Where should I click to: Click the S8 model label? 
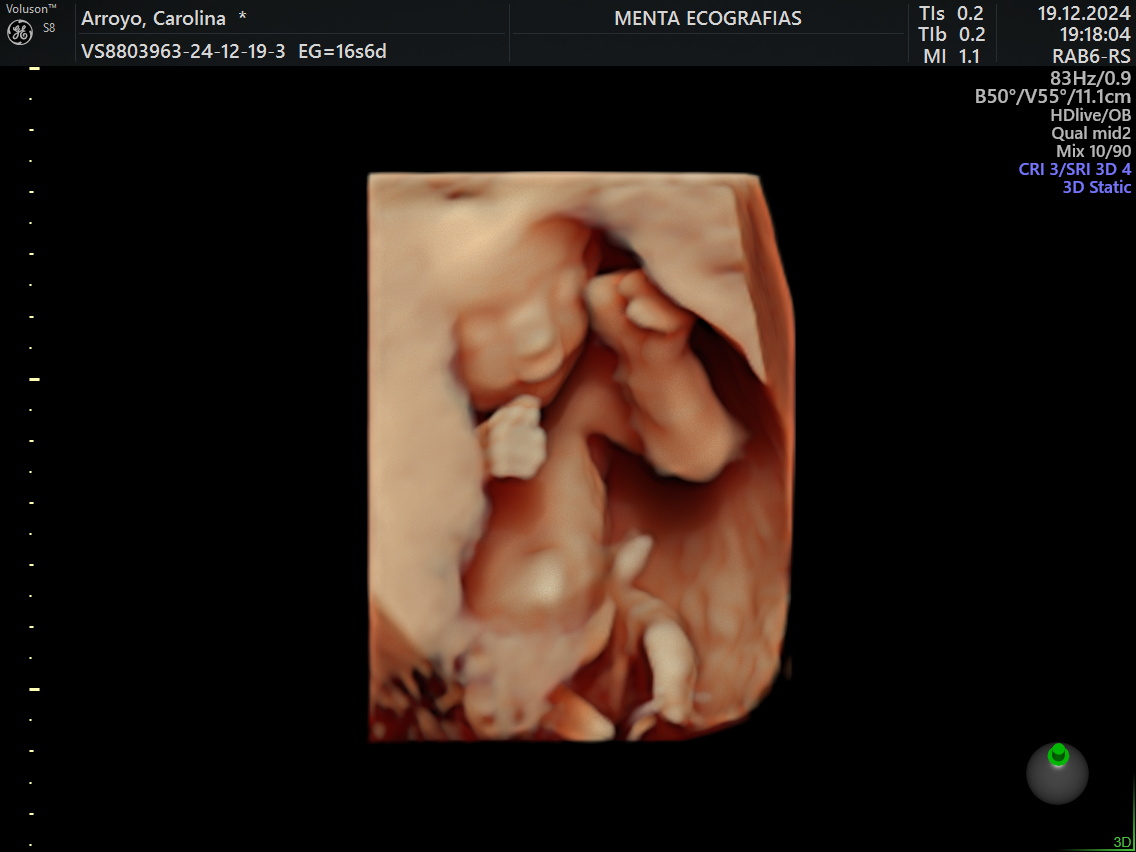[x=49, y=28]
